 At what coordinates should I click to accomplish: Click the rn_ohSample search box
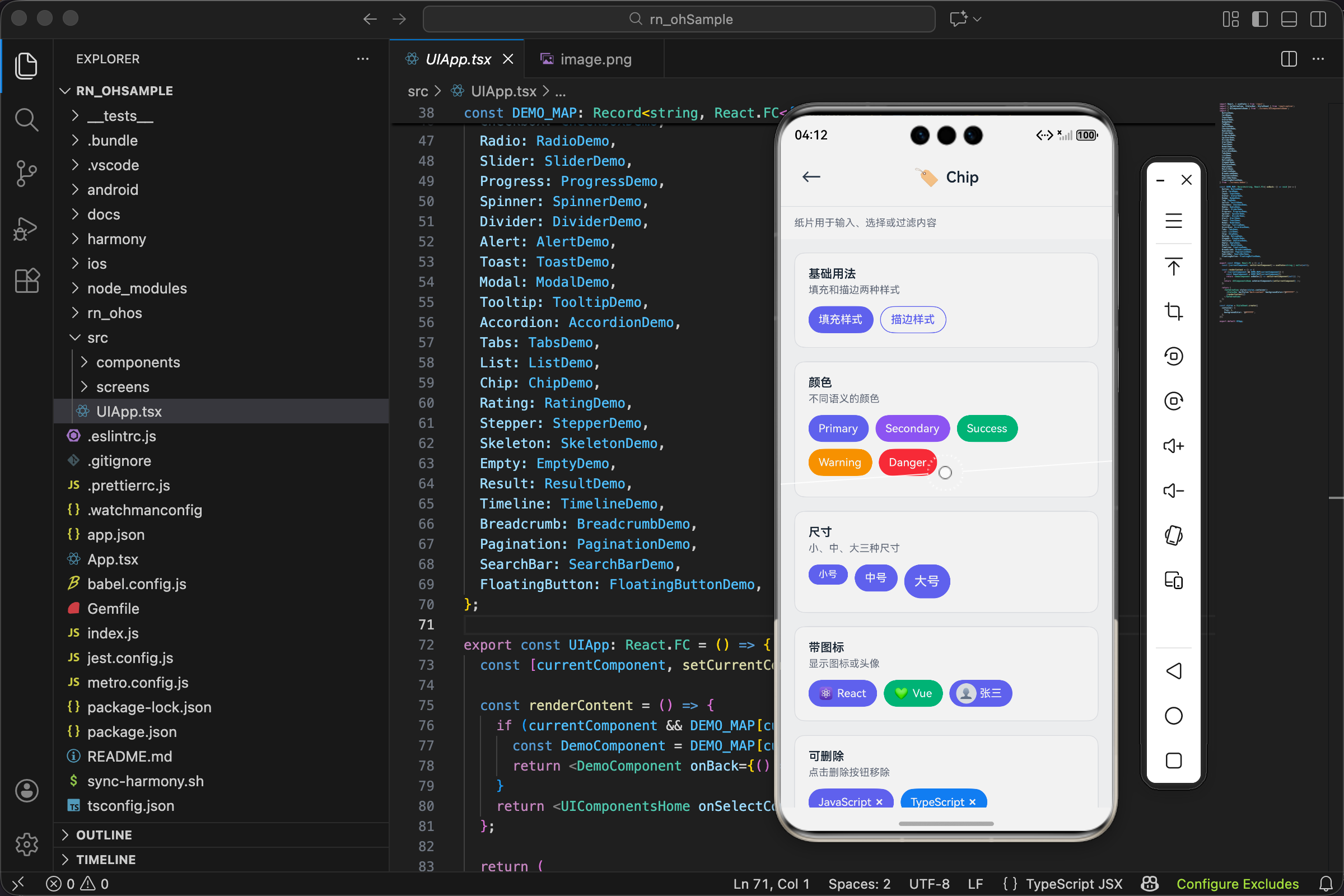(679, 19)
